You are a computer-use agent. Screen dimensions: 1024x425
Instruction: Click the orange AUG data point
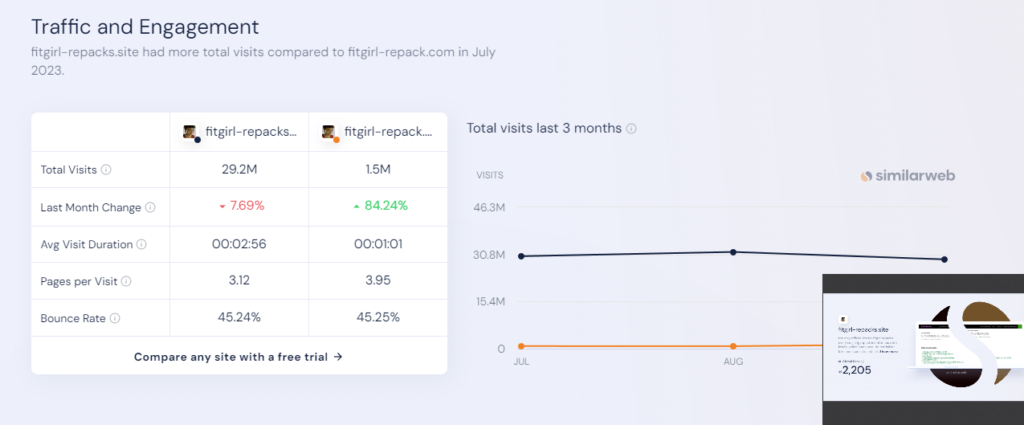pyautogui.click(x=733, y=346)
